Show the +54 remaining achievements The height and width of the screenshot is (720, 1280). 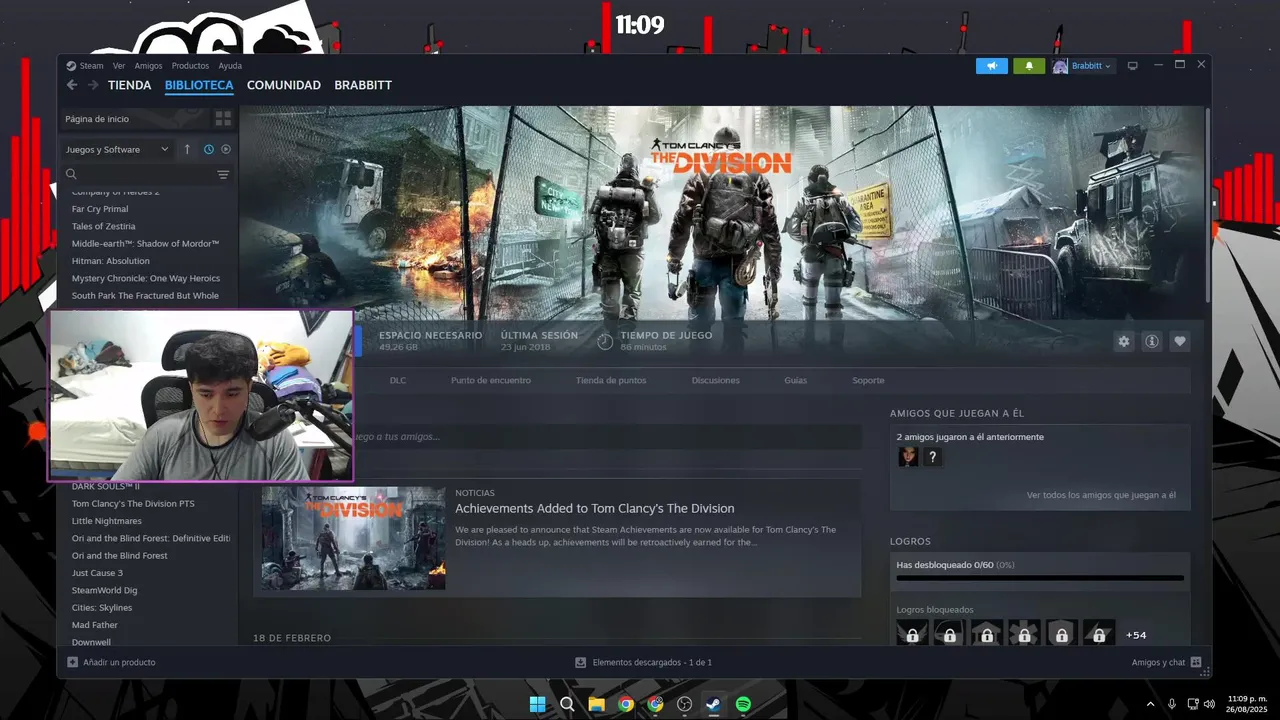point(1136,635)
